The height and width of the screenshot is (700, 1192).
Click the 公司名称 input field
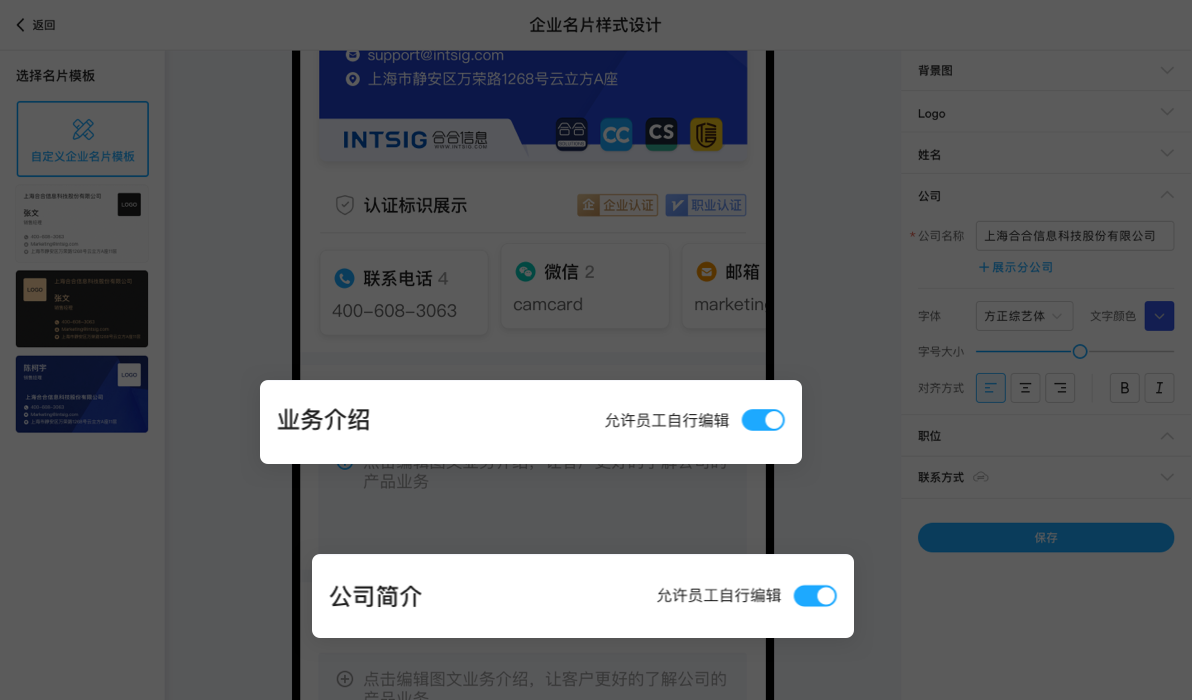tap(1075, 236)
